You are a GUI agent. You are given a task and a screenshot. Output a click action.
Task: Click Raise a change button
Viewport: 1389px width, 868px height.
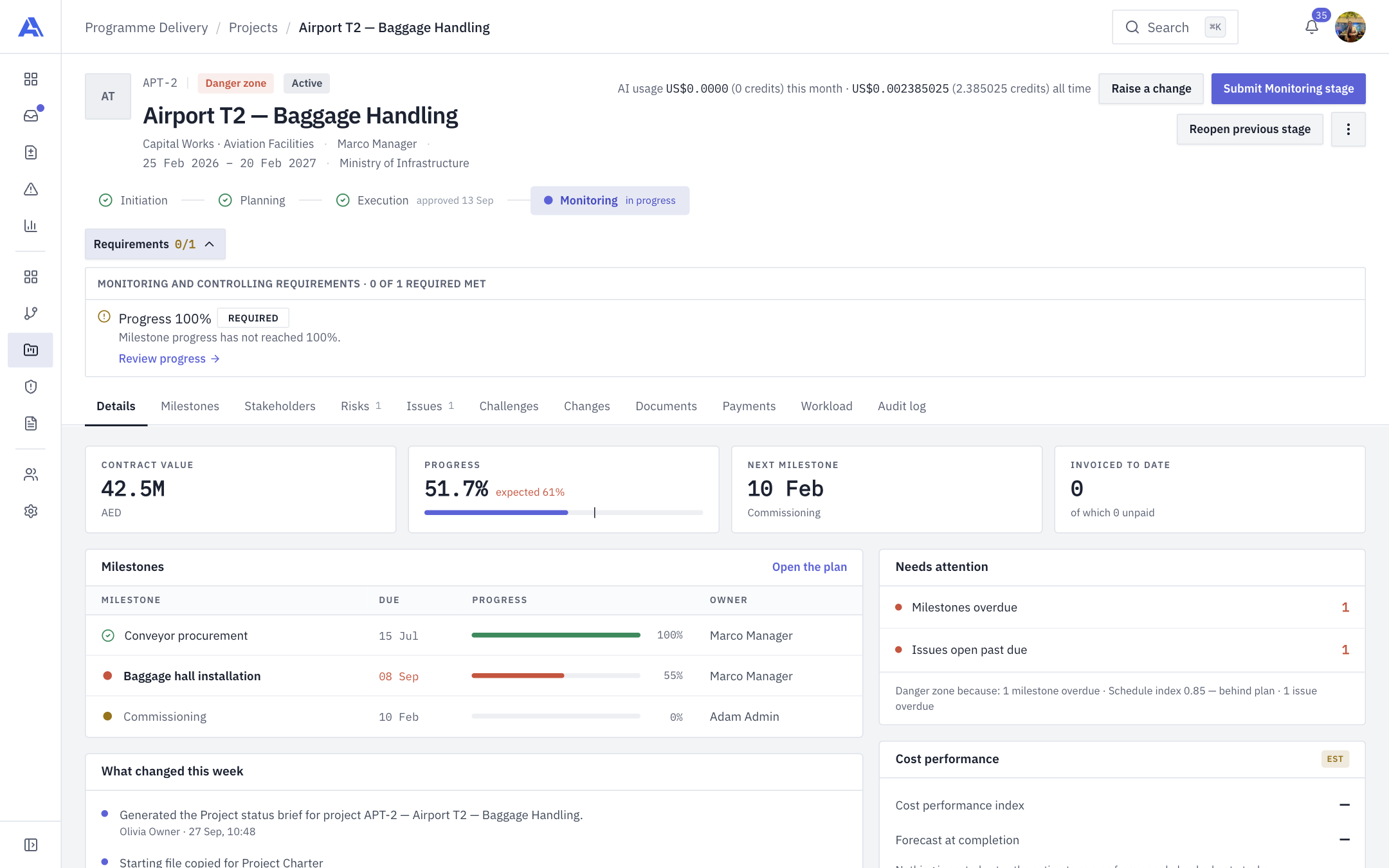point(1151,89)
